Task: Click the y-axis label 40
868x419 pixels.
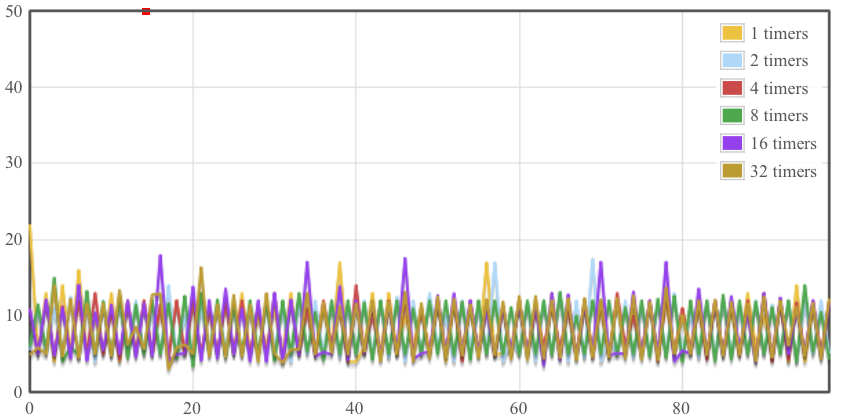Action: [13, 87]
